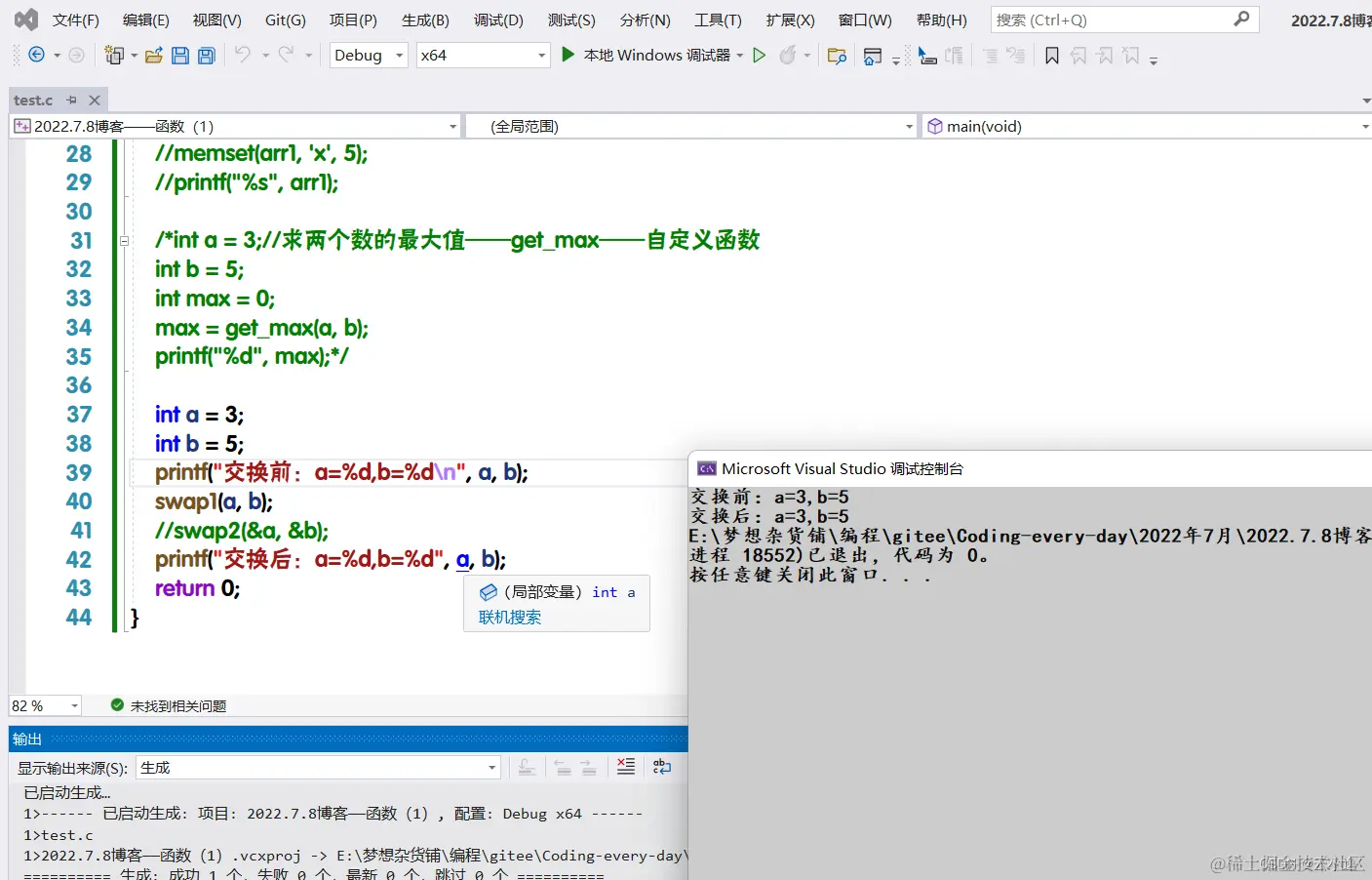Open the 测试(S) menu

click(x=571, y=20)
